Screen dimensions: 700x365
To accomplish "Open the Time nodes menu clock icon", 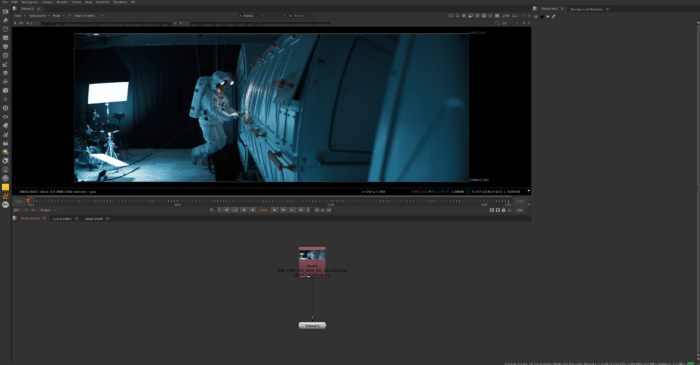I will point(5,29).
